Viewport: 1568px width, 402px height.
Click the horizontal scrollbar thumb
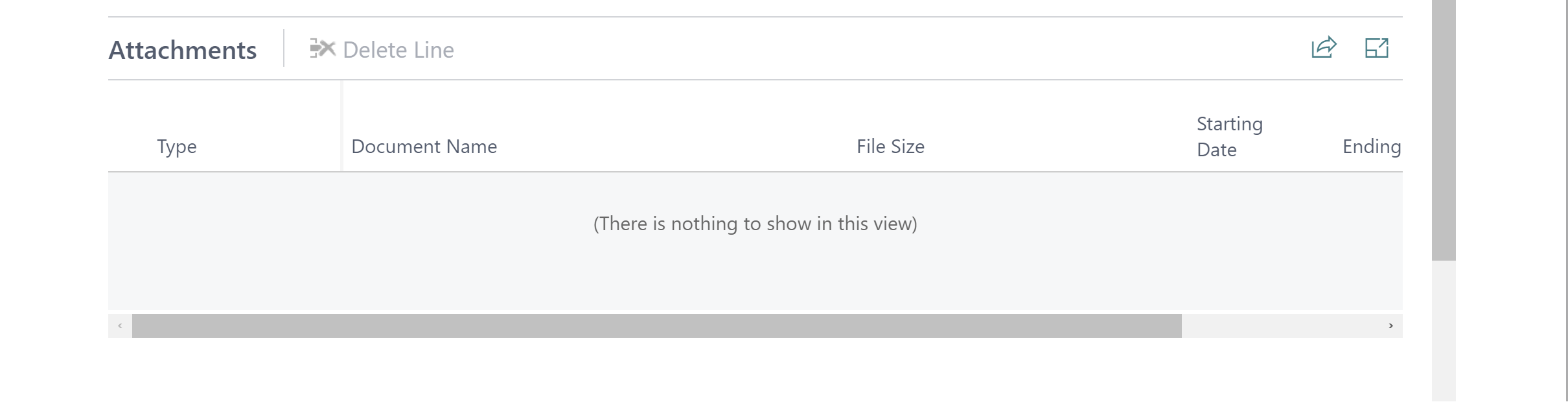pos(656,325)
